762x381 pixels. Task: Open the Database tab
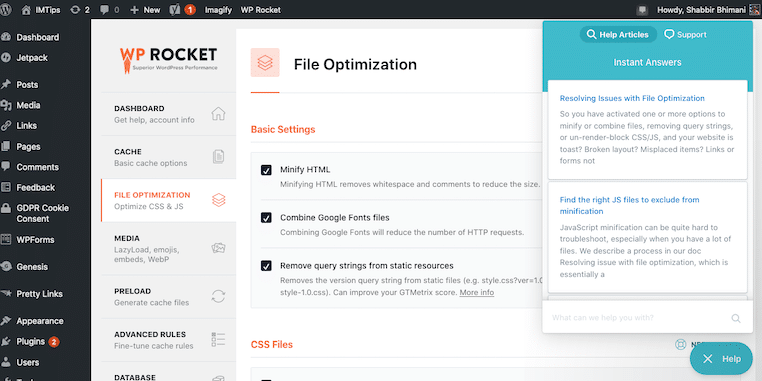169,372
